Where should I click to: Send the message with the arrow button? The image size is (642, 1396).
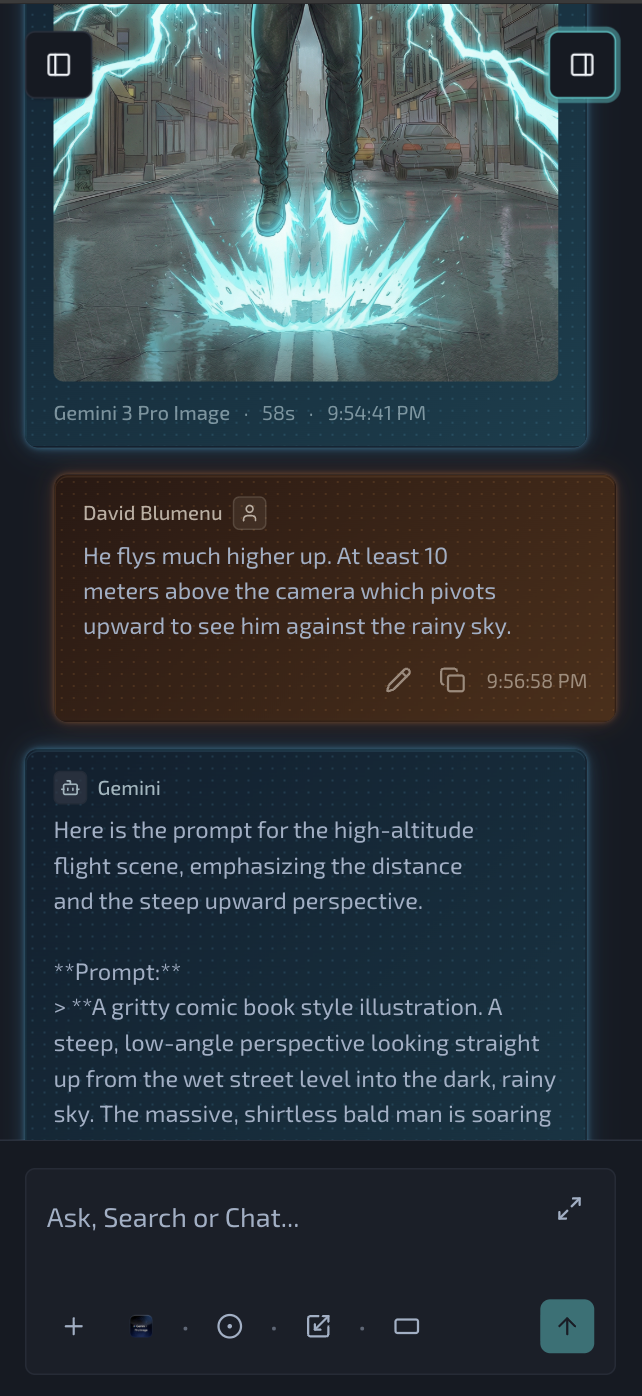[567, 1326]
